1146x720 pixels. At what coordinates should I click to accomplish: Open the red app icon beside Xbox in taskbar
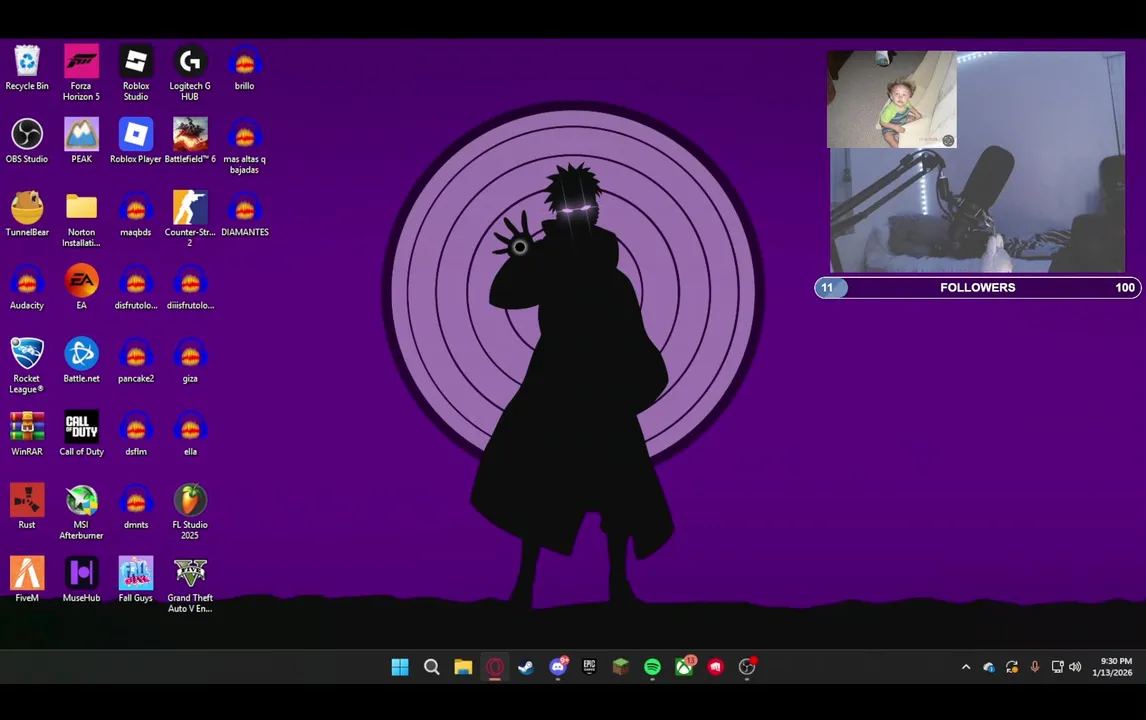[716, 667]
